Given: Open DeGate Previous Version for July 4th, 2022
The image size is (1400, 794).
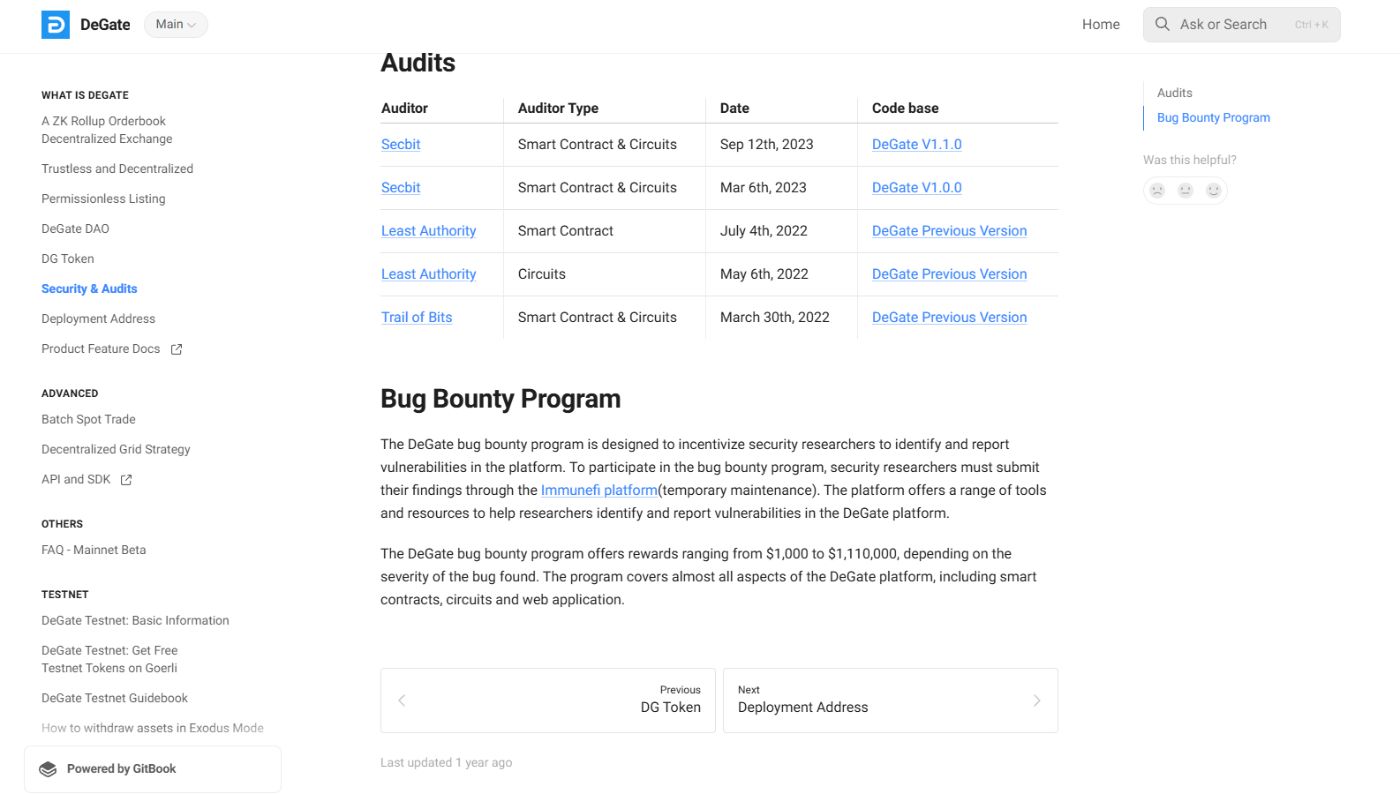Looking at the screenshot, I should point(949,231).
